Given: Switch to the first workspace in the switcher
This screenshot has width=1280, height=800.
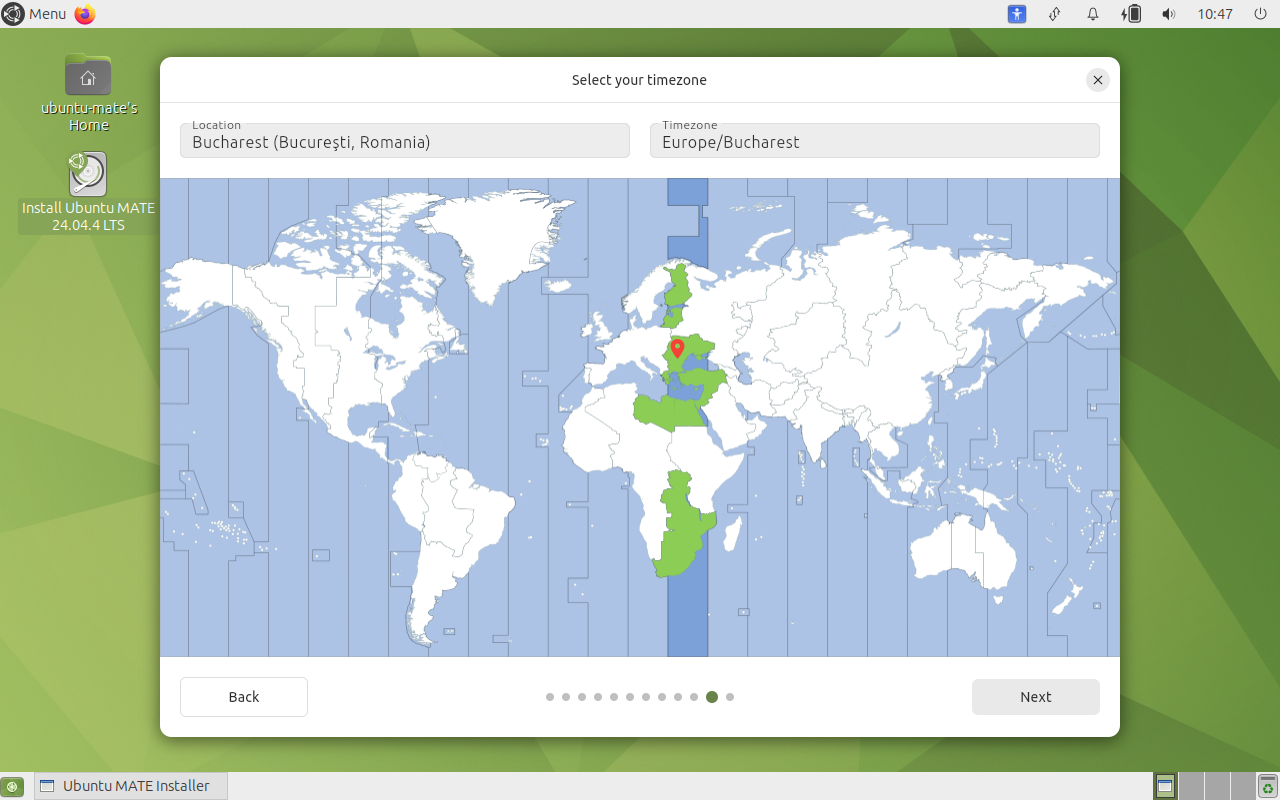Looking at the screenshot, I should coord(1165,786).
